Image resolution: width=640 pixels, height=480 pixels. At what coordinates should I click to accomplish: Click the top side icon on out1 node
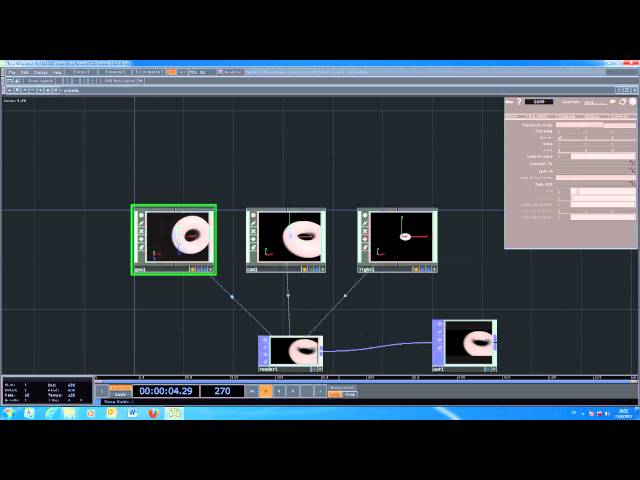click(x=439, y=324)
